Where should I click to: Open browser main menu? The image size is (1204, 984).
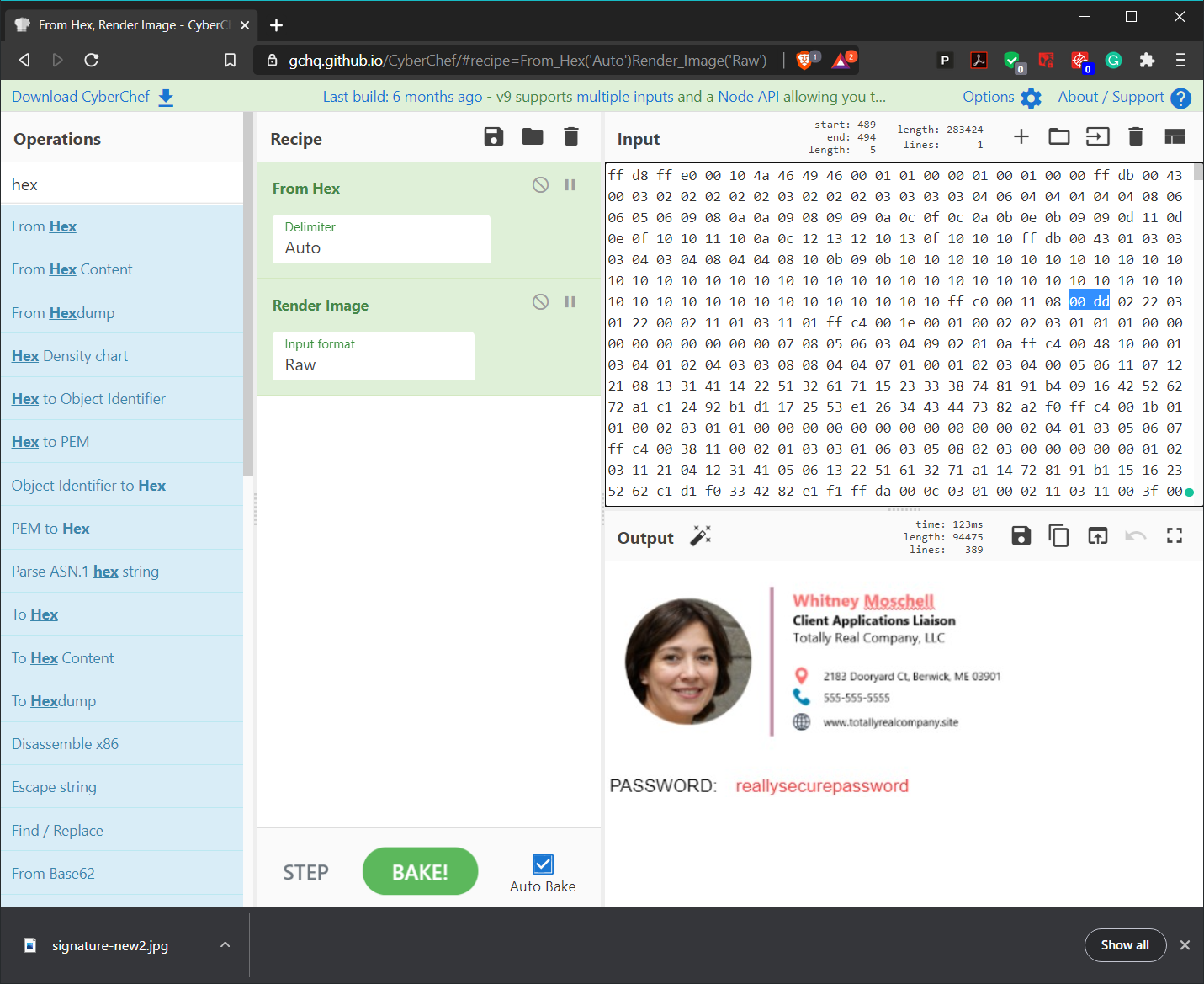click(1180, 60)
